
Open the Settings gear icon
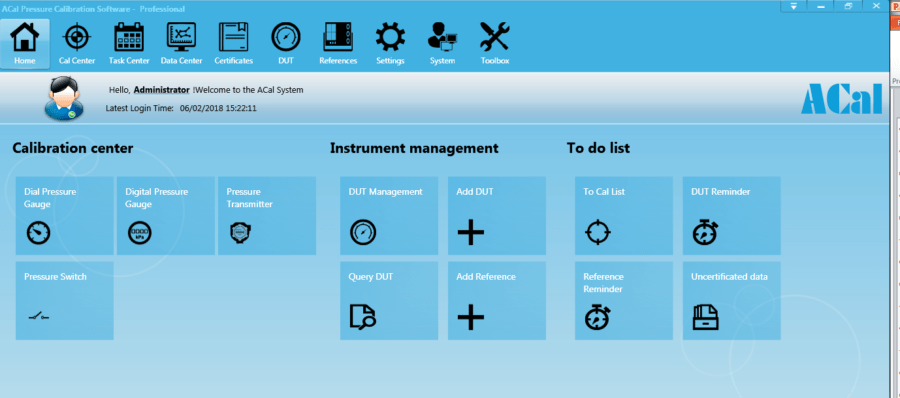coord(390,44)
